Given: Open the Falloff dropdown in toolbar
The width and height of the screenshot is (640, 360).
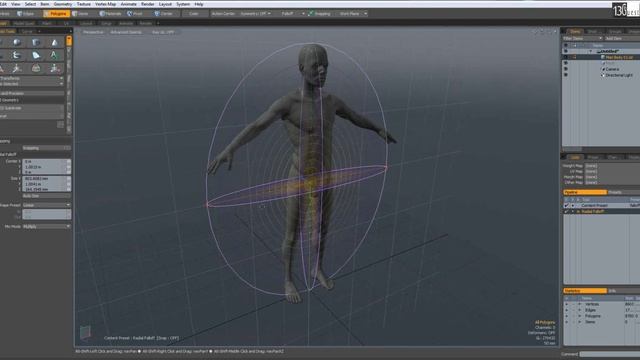Looking at the screenshot, I should coord(292,13).
